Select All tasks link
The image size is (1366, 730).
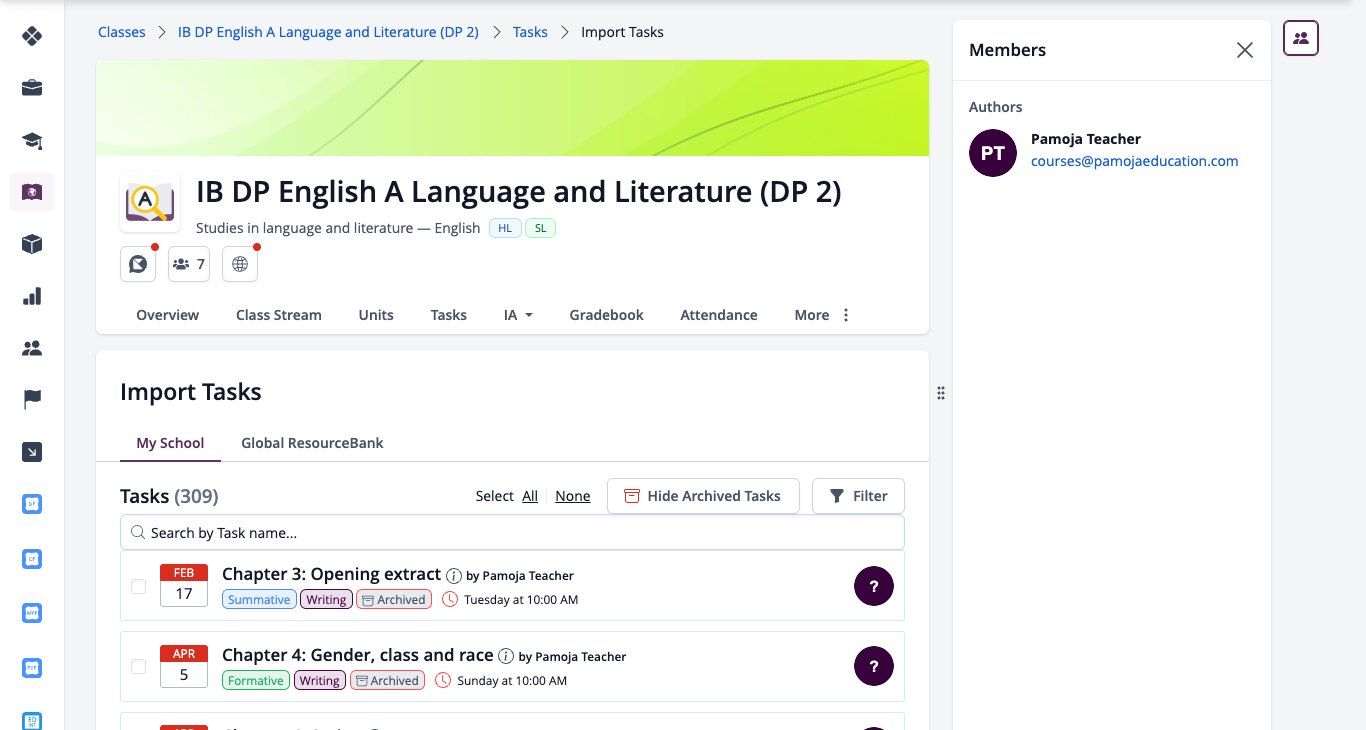530,496
